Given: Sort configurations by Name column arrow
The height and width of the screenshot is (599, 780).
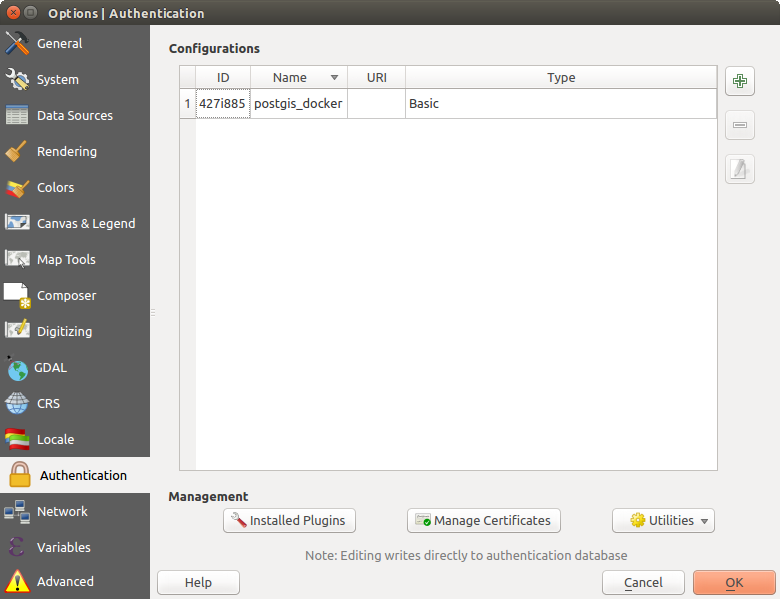Looking at the screenshot, I should coord(334,78).
